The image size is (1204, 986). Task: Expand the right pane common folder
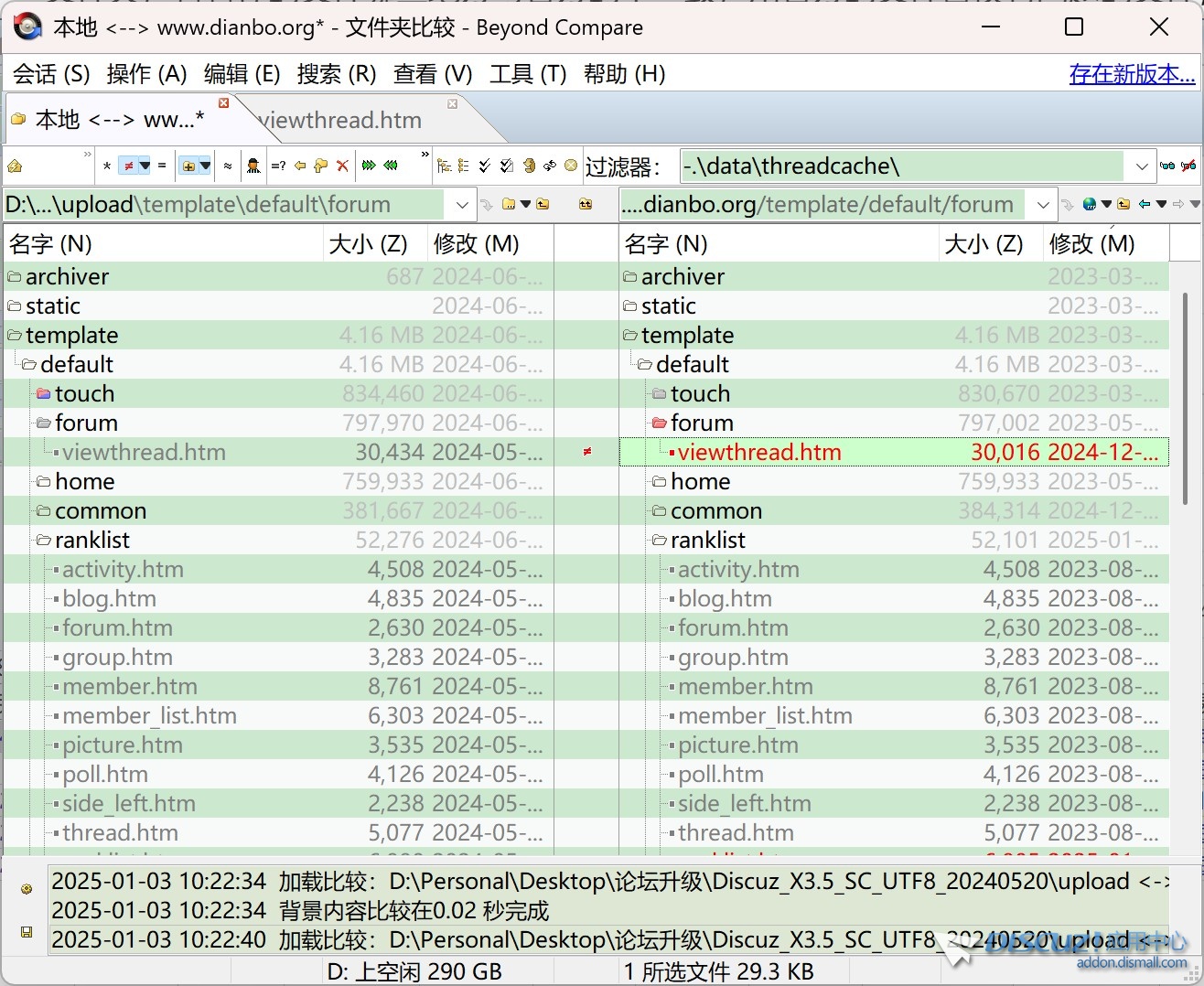[x=659, y=511]
